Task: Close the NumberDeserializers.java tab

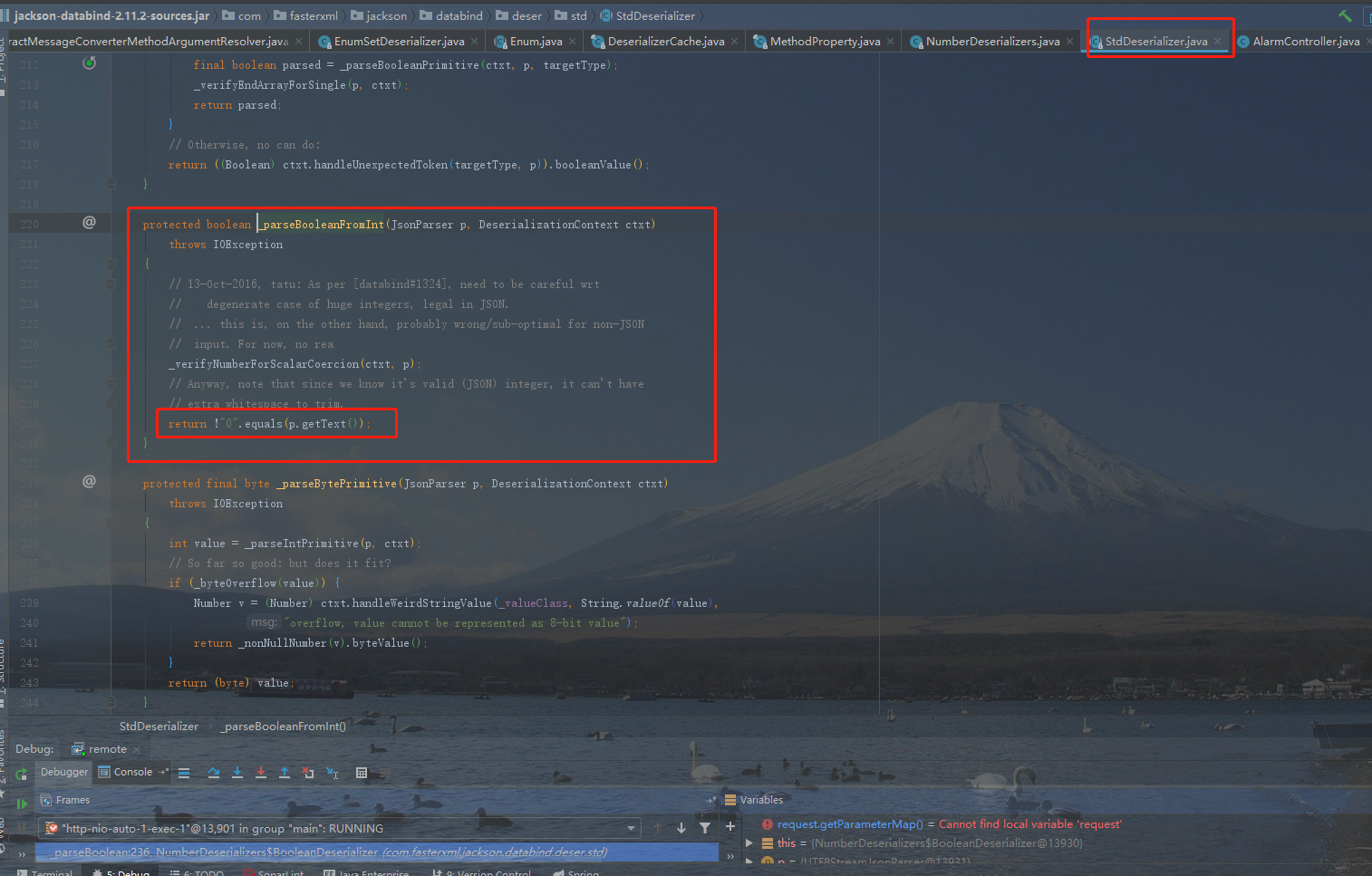Action: (x=1069, y=41)
